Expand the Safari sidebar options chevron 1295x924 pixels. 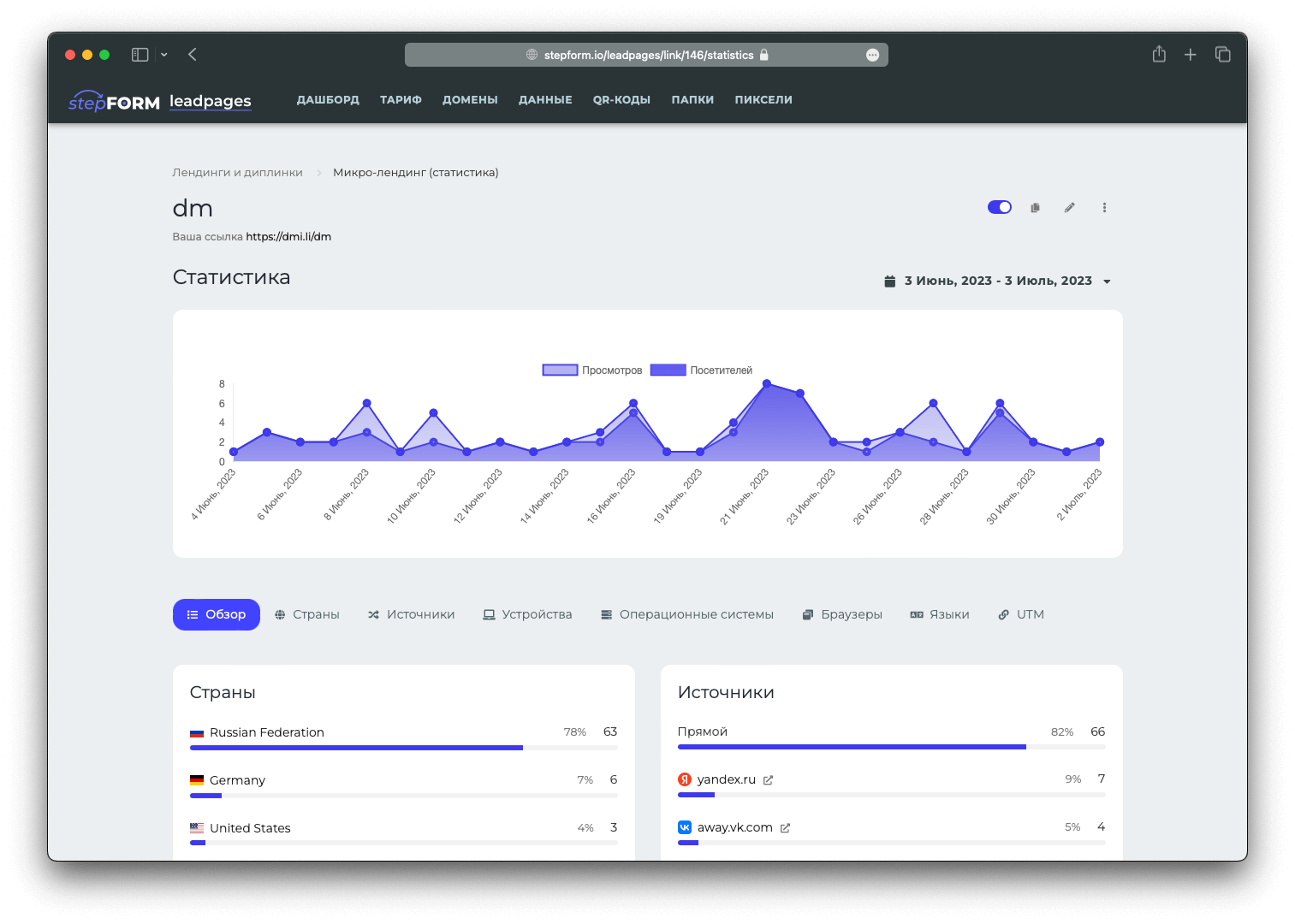[164, 55]
